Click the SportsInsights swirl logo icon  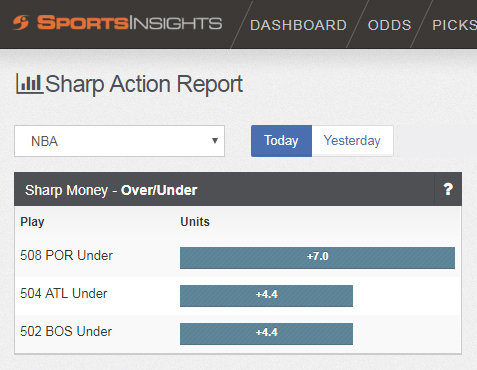[21, 23]
